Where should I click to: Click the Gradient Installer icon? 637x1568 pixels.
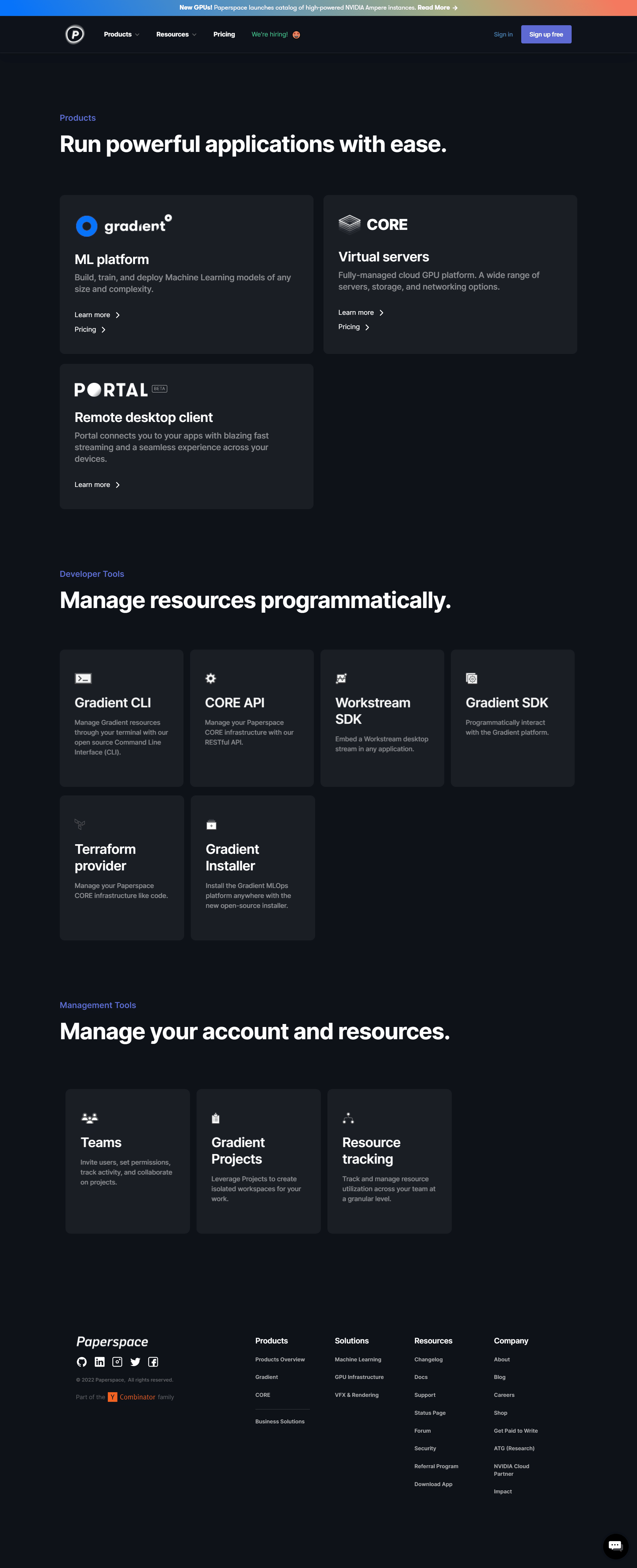coord(211,825)
